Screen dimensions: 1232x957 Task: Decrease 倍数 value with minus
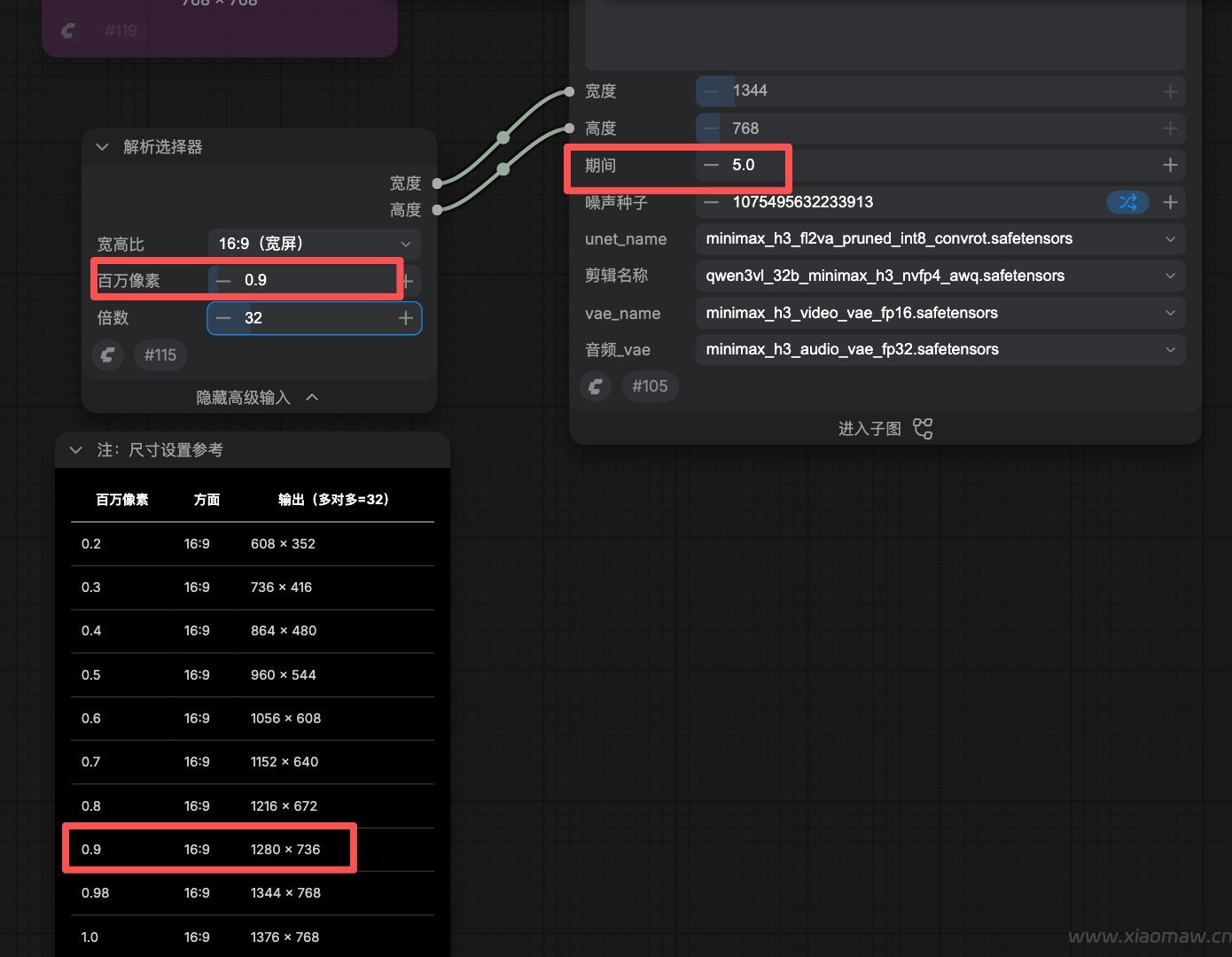tap(223, 318)
